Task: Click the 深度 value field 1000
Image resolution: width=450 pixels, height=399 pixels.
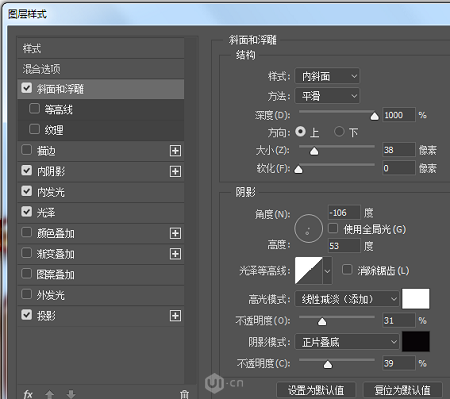Action: click(x=399, y=115)
